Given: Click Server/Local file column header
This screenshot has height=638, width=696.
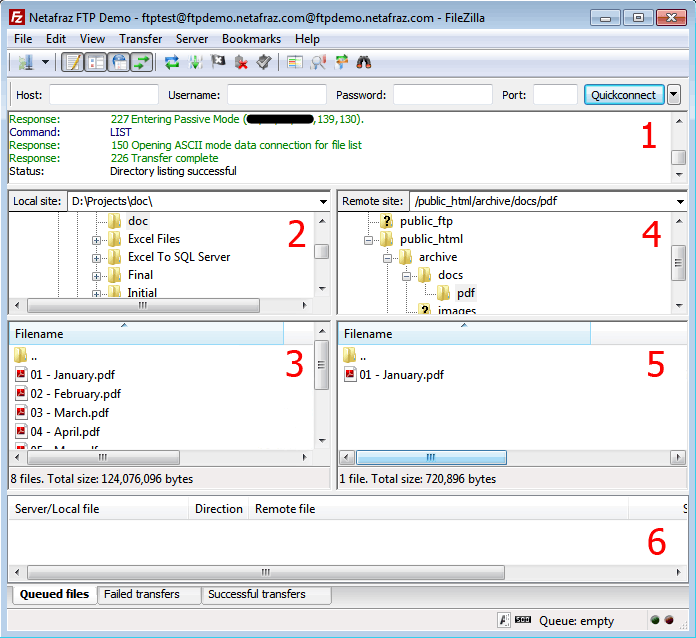Looking at the screenshot, I should (99, 509).
